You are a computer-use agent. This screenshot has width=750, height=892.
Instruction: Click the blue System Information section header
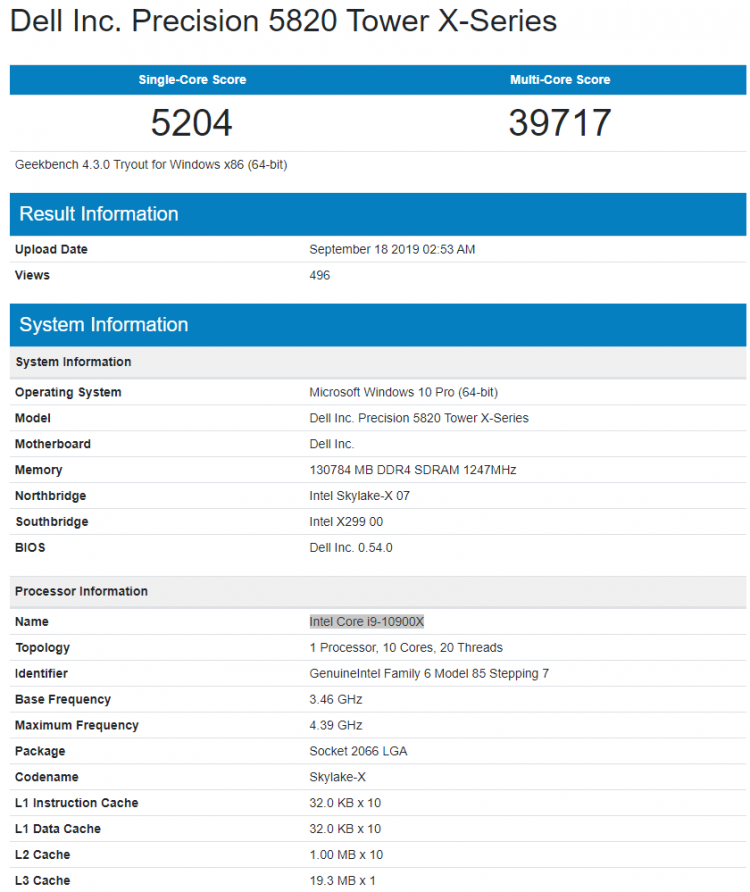point(377,325)
